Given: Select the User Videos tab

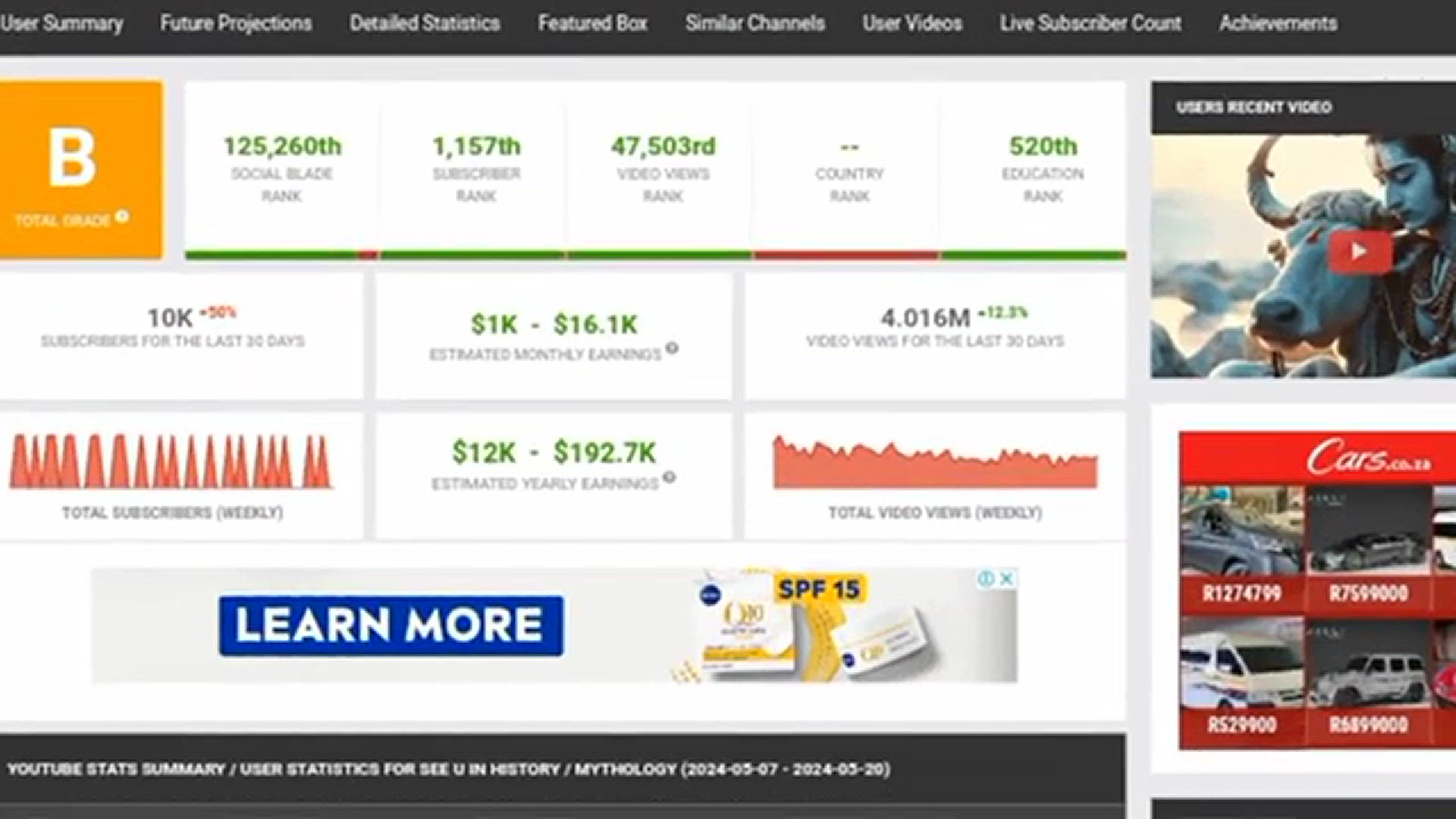Looking at the screenshot, I should [x=912, y=24].
